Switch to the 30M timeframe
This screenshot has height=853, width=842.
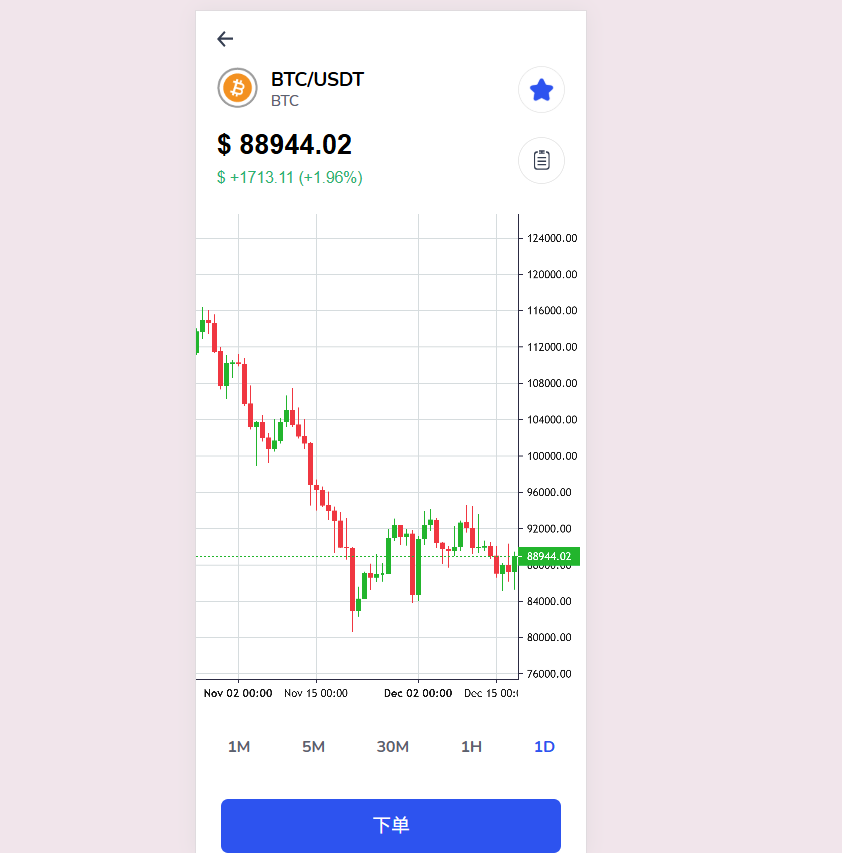[x=392, y=747]
